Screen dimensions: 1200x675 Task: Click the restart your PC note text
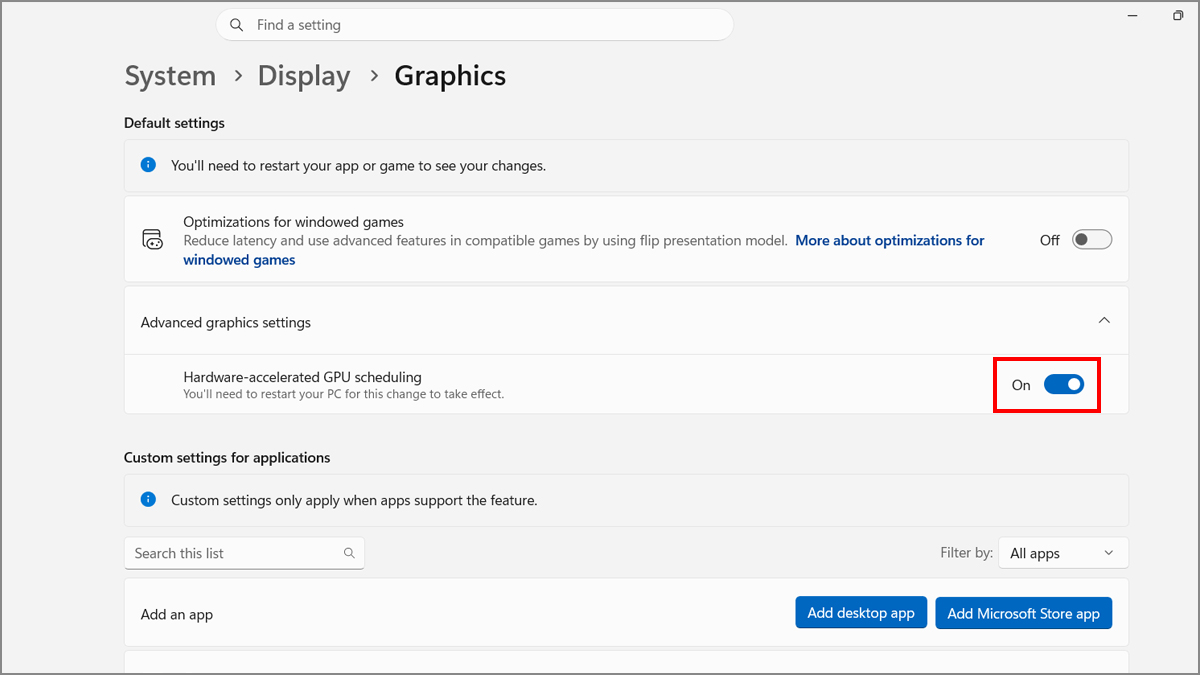tap(344, 394)
